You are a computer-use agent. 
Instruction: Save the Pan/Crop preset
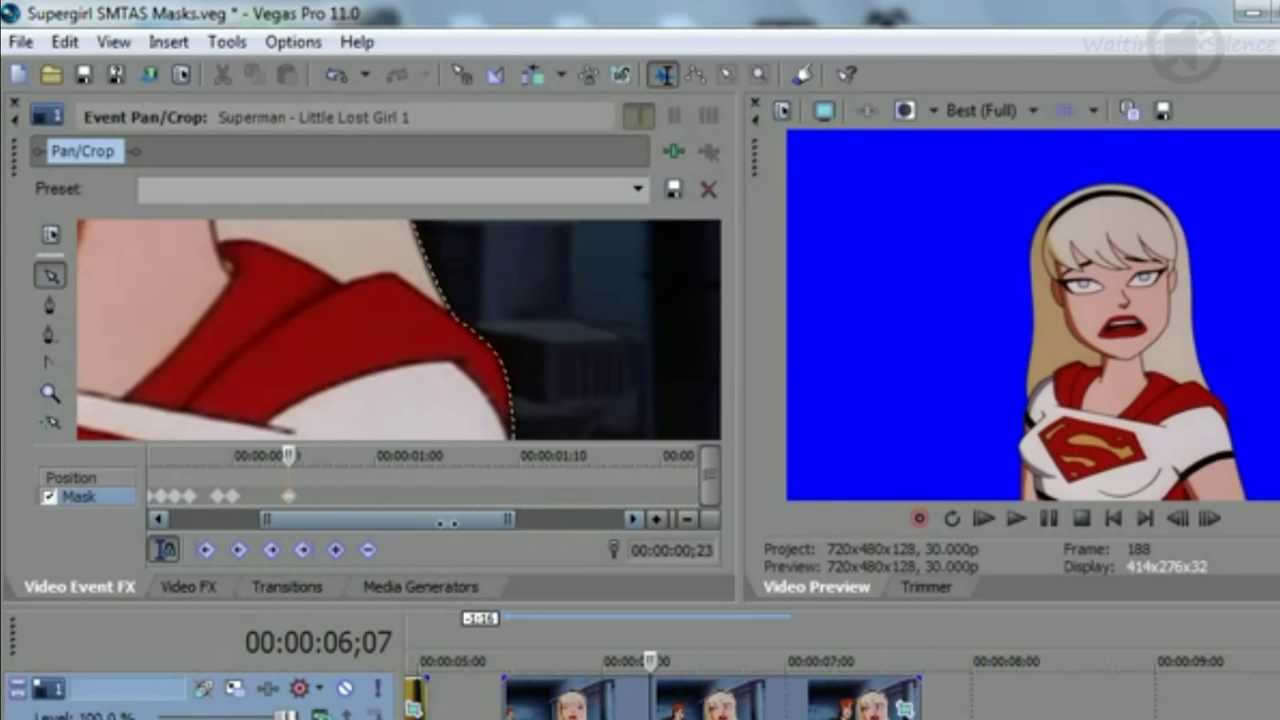click(x=674, y=189)
